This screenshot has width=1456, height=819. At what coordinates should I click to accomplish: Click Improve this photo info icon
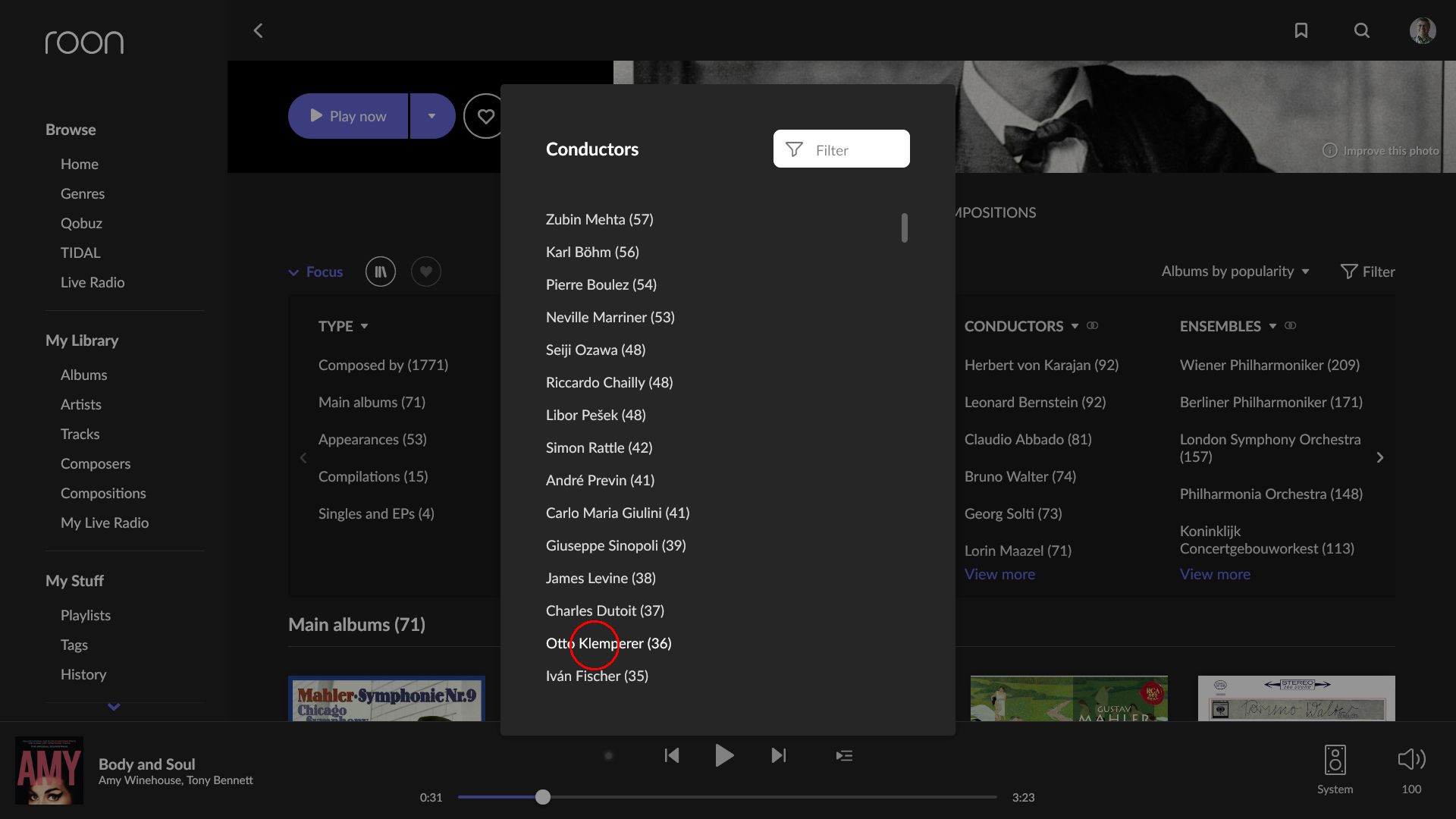point(1330,150)
